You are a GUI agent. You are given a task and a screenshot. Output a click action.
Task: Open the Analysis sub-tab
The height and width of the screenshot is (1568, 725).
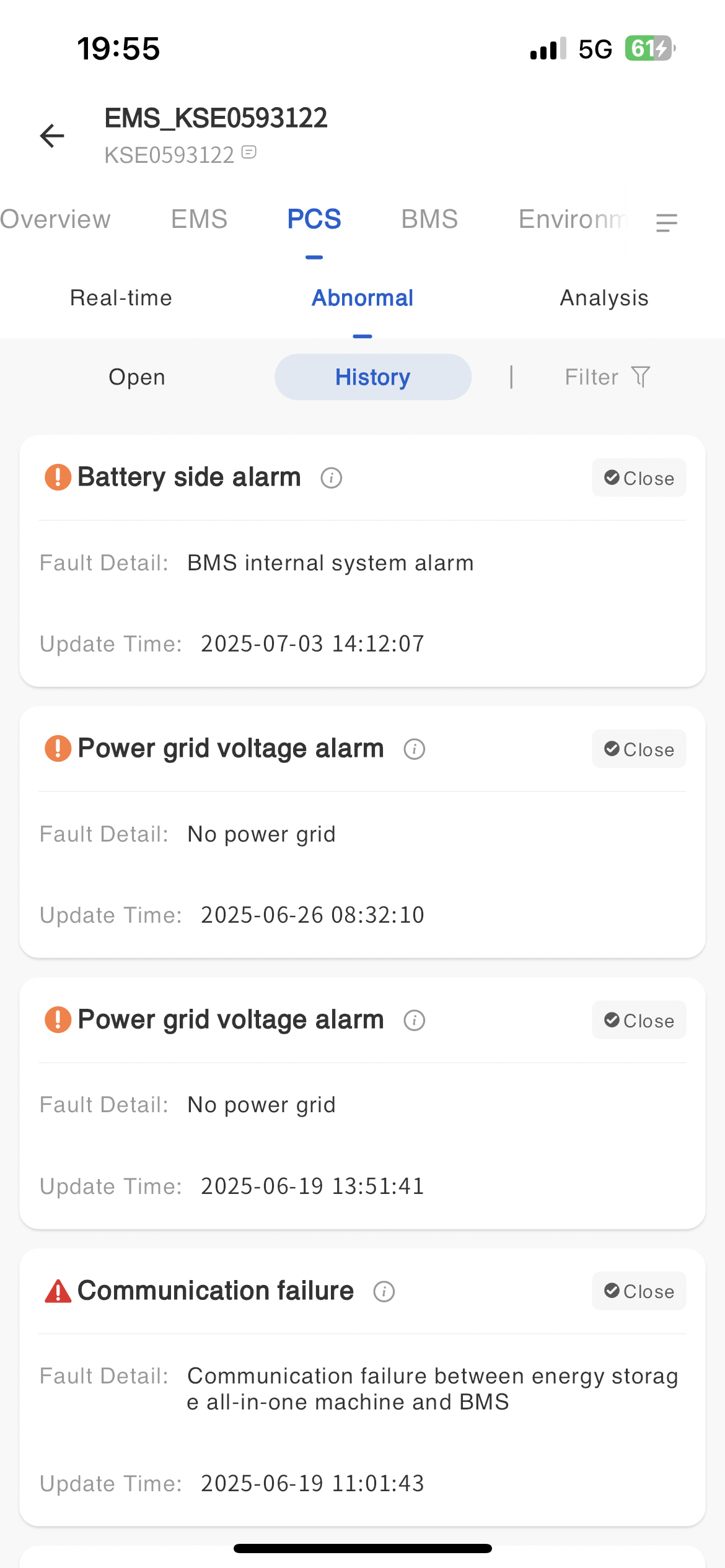[x=604, y=298]
